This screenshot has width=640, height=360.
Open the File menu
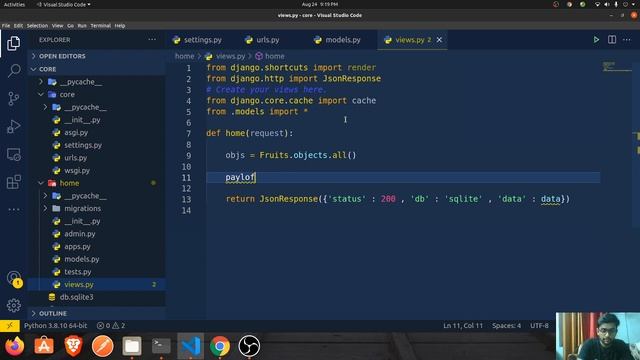(6, 25)
